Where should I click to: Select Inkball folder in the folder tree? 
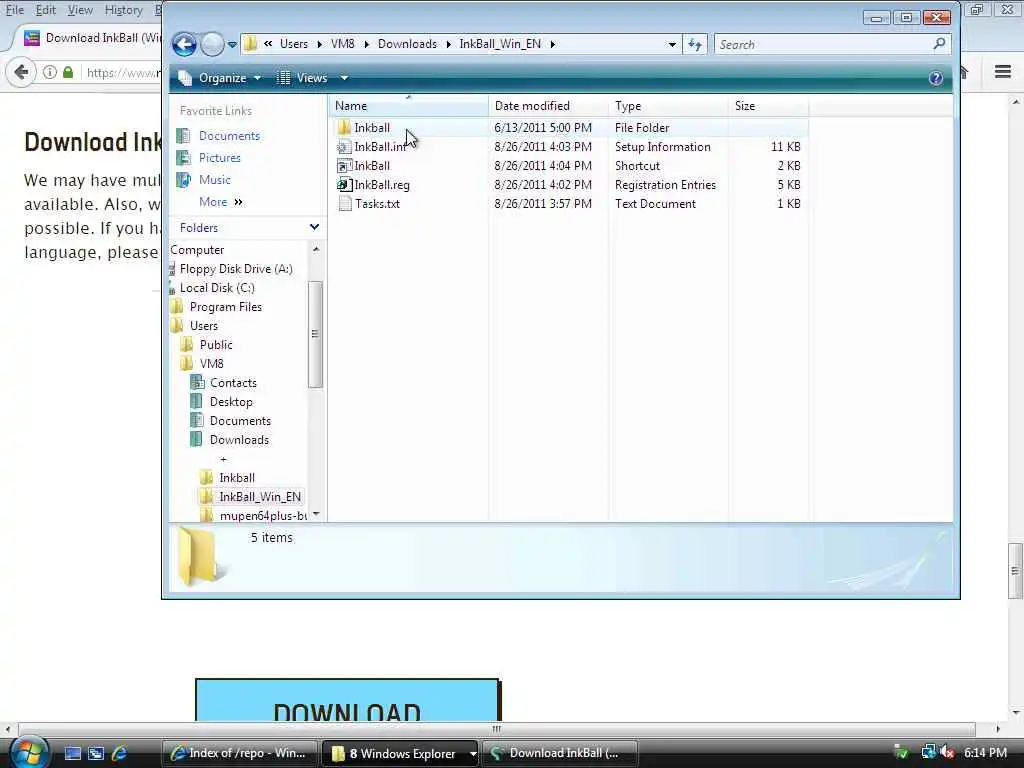coord(236,478)
